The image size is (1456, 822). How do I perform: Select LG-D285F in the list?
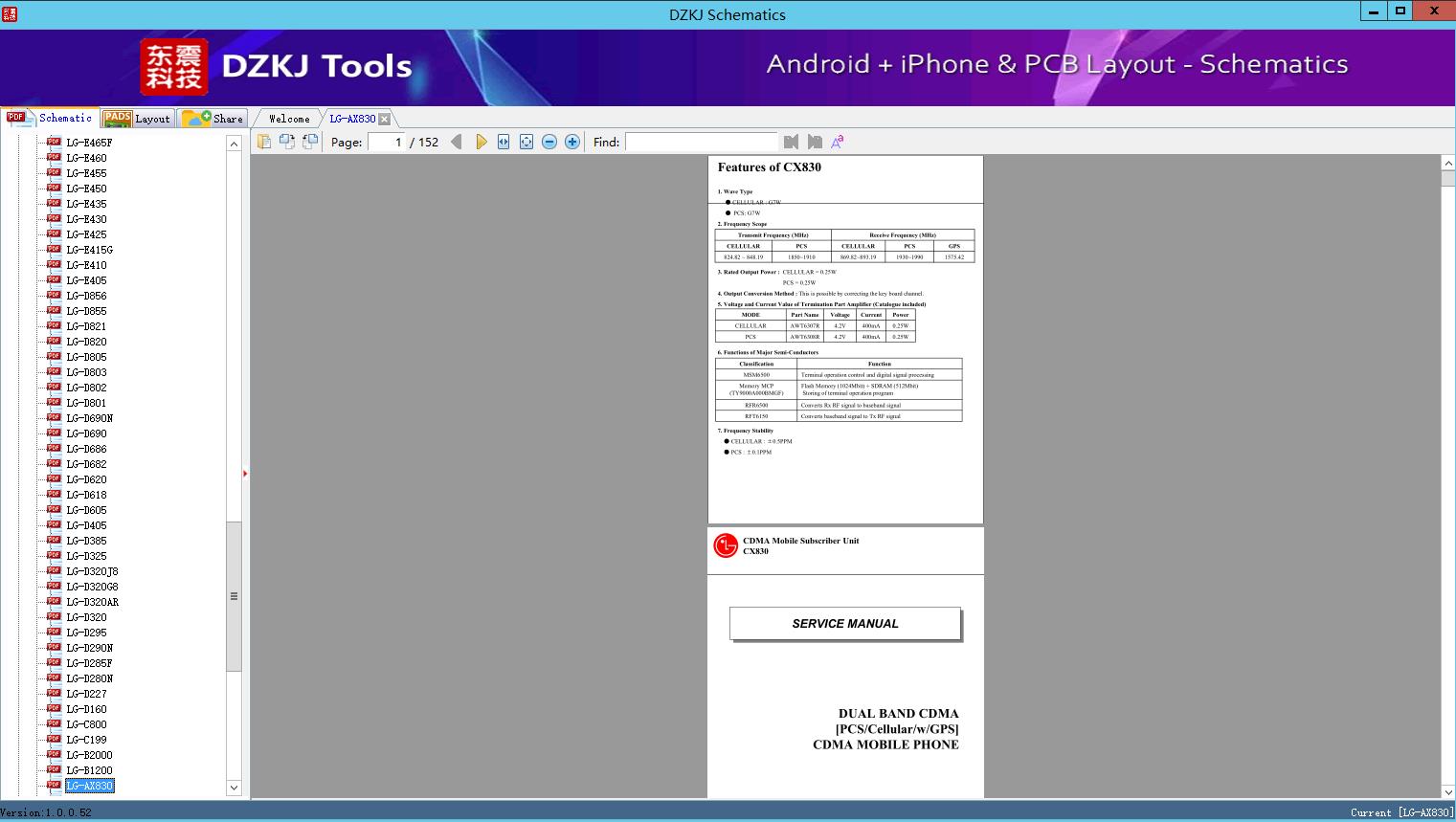(x=89, y=663)
